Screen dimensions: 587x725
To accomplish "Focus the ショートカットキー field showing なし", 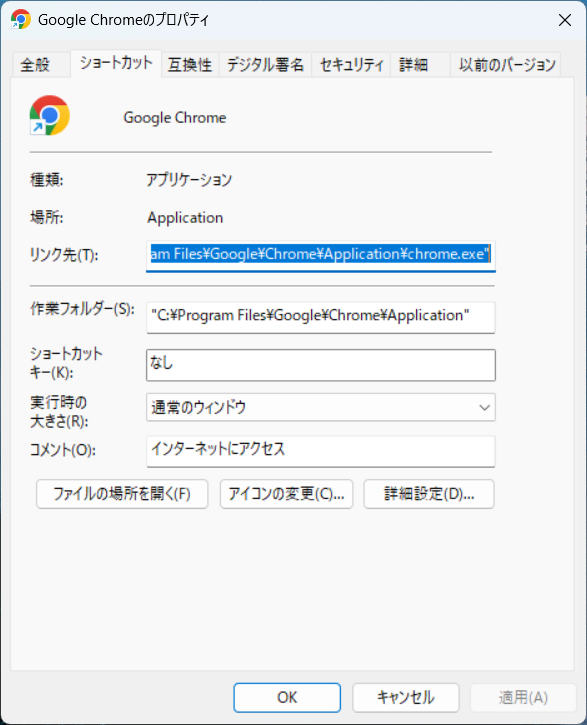I will click(x=321, y=365).
